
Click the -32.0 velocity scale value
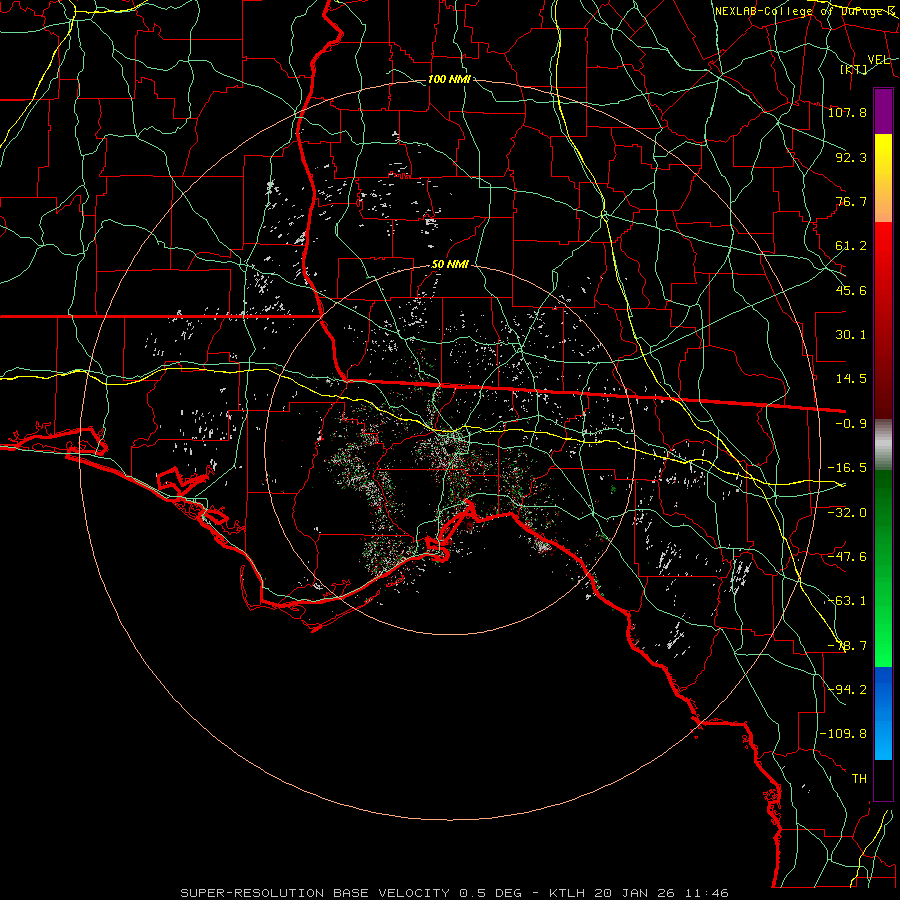(847, 512)
